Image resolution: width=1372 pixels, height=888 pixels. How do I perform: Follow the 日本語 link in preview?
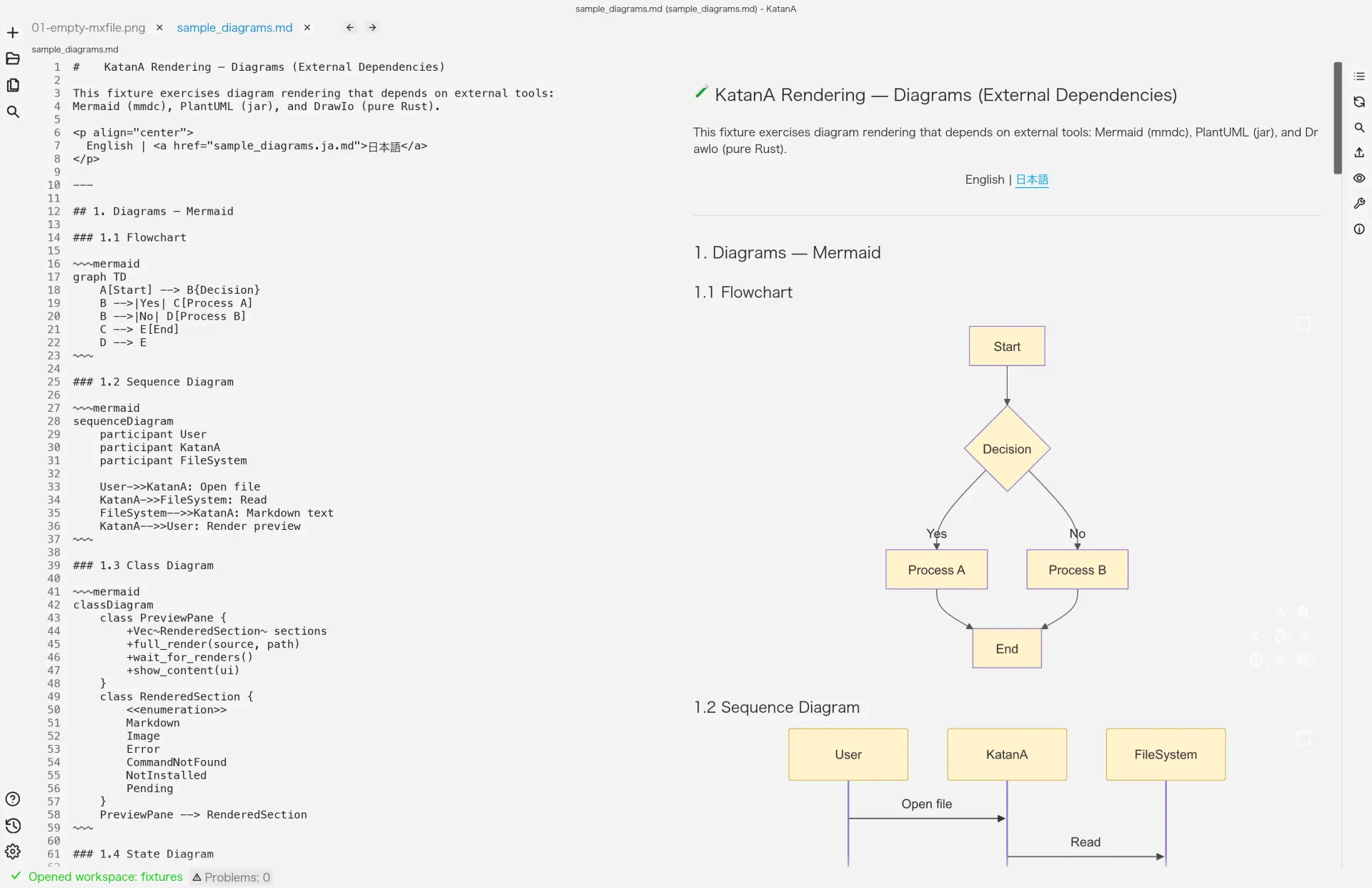[1032, 179]
